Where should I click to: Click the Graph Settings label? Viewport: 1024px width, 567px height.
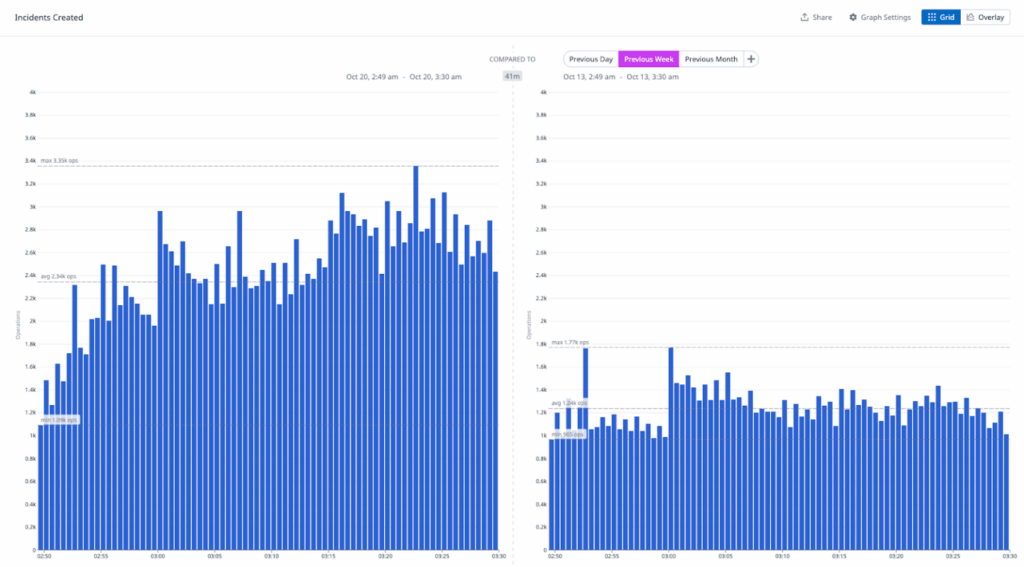[886, 17]
